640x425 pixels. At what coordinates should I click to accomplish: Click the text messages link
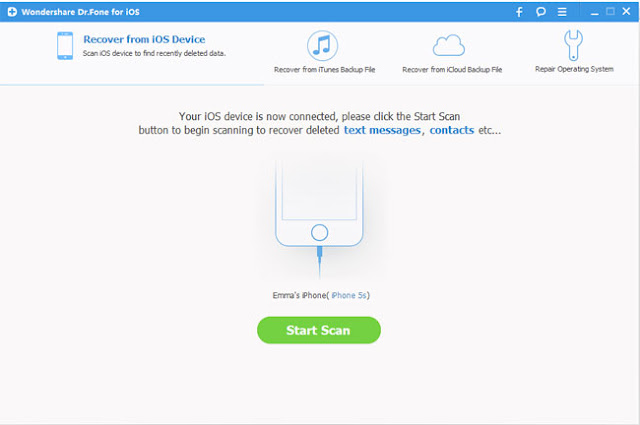(382, 130)
